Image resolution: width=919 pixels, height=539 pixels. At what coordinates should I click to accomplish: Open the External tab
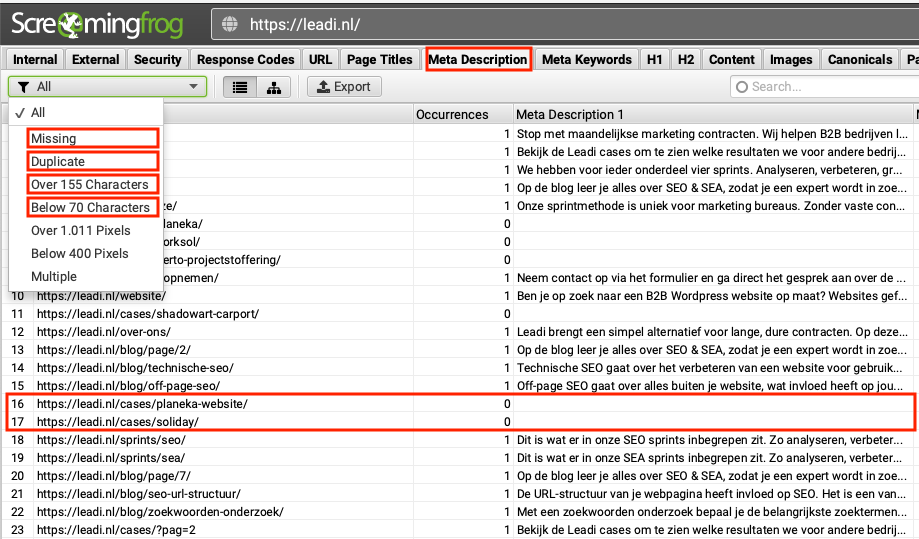(x=96, y=59)
